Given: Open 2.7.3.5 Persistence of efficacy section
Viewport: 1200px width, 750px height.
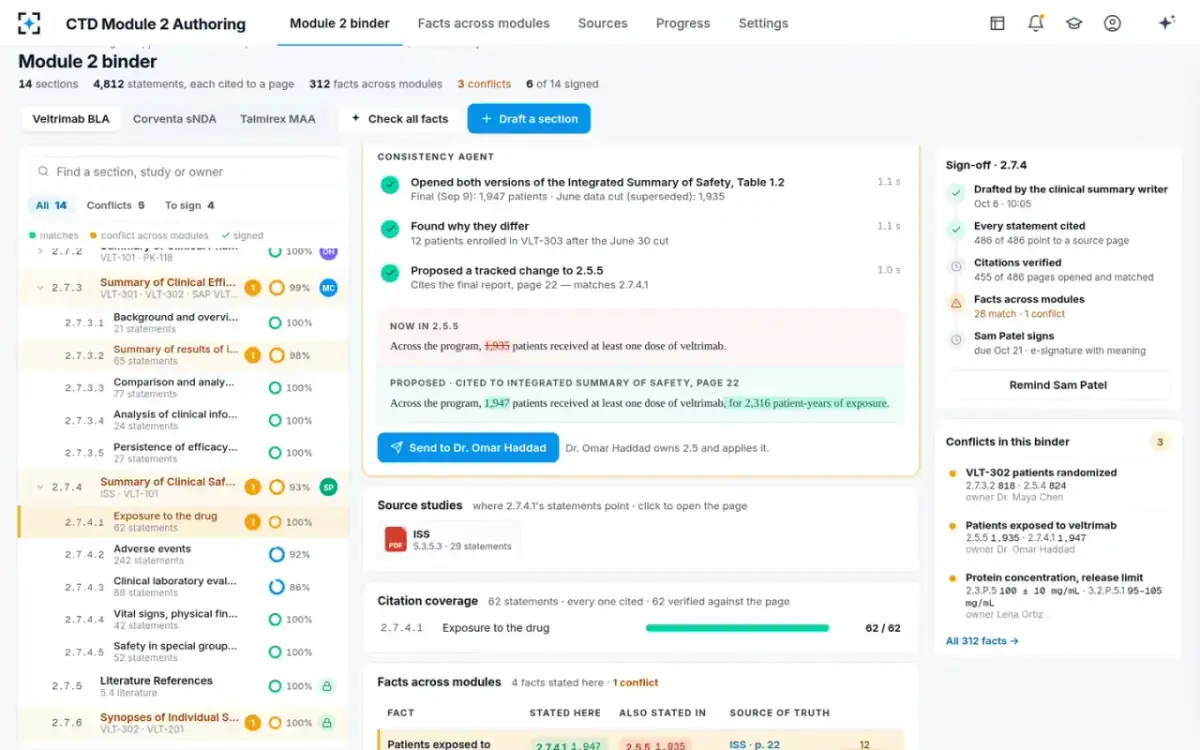Looking at the screenshot, I should pos(183,452).
